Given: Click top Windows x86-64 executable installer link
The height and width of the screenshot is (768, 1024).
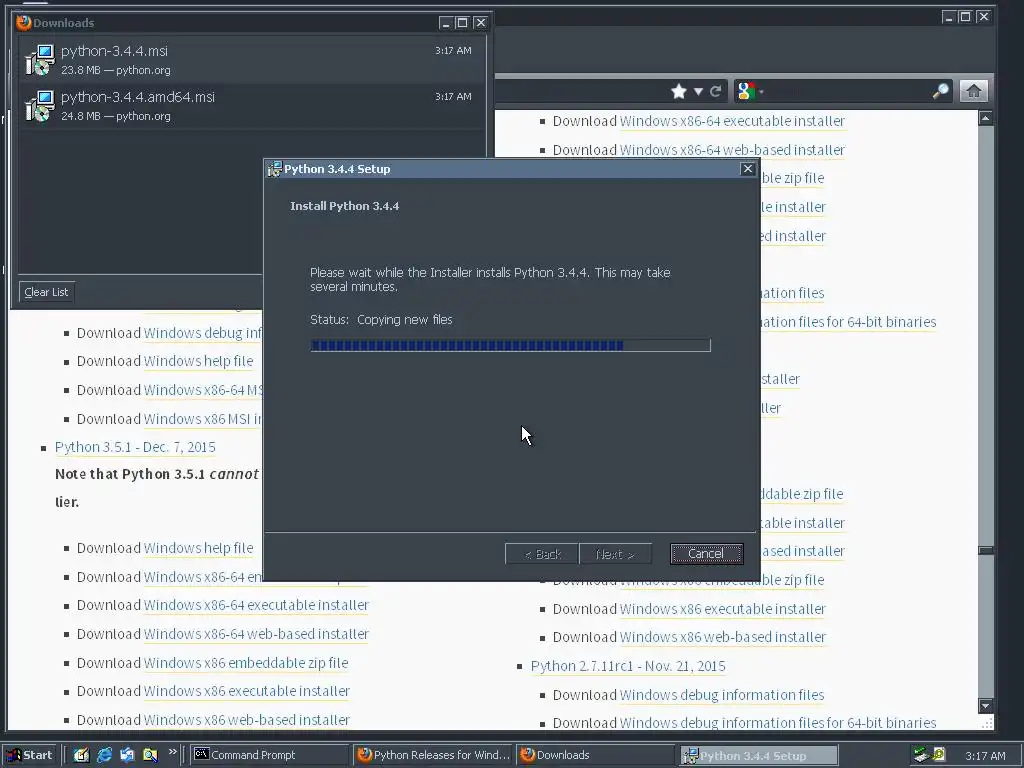Looking at the screenshot, I should [x=732, y=121].
